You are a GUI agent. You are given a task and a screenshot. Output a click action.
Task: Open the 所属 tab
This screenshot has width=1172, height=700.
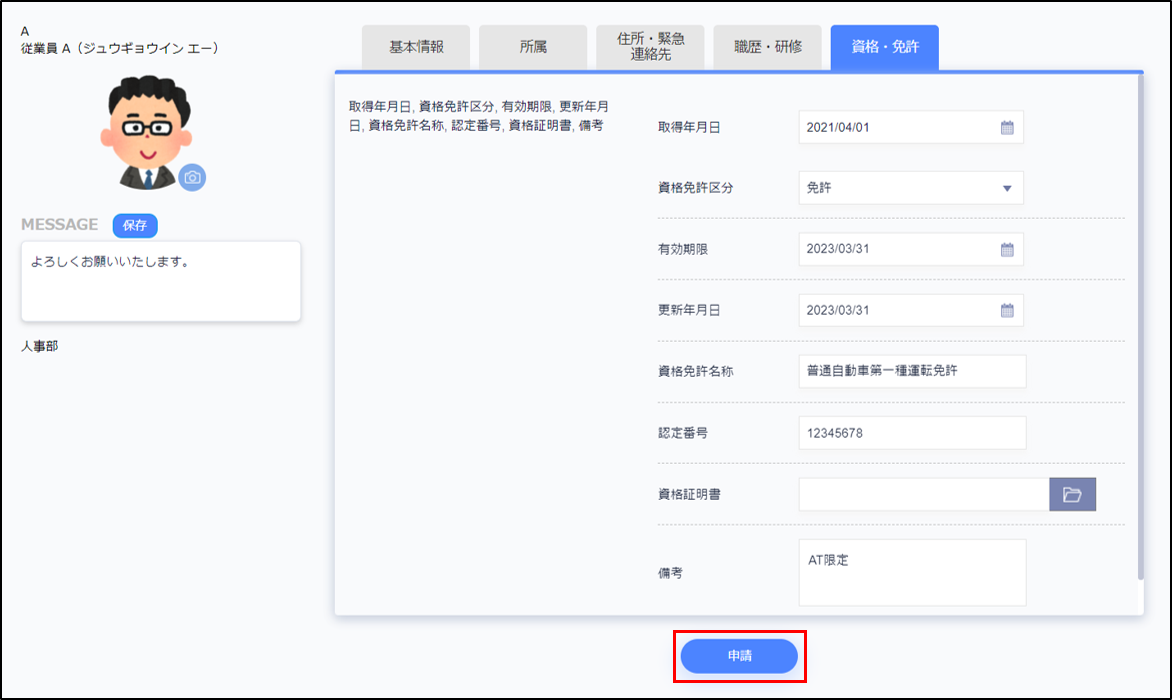533,47
